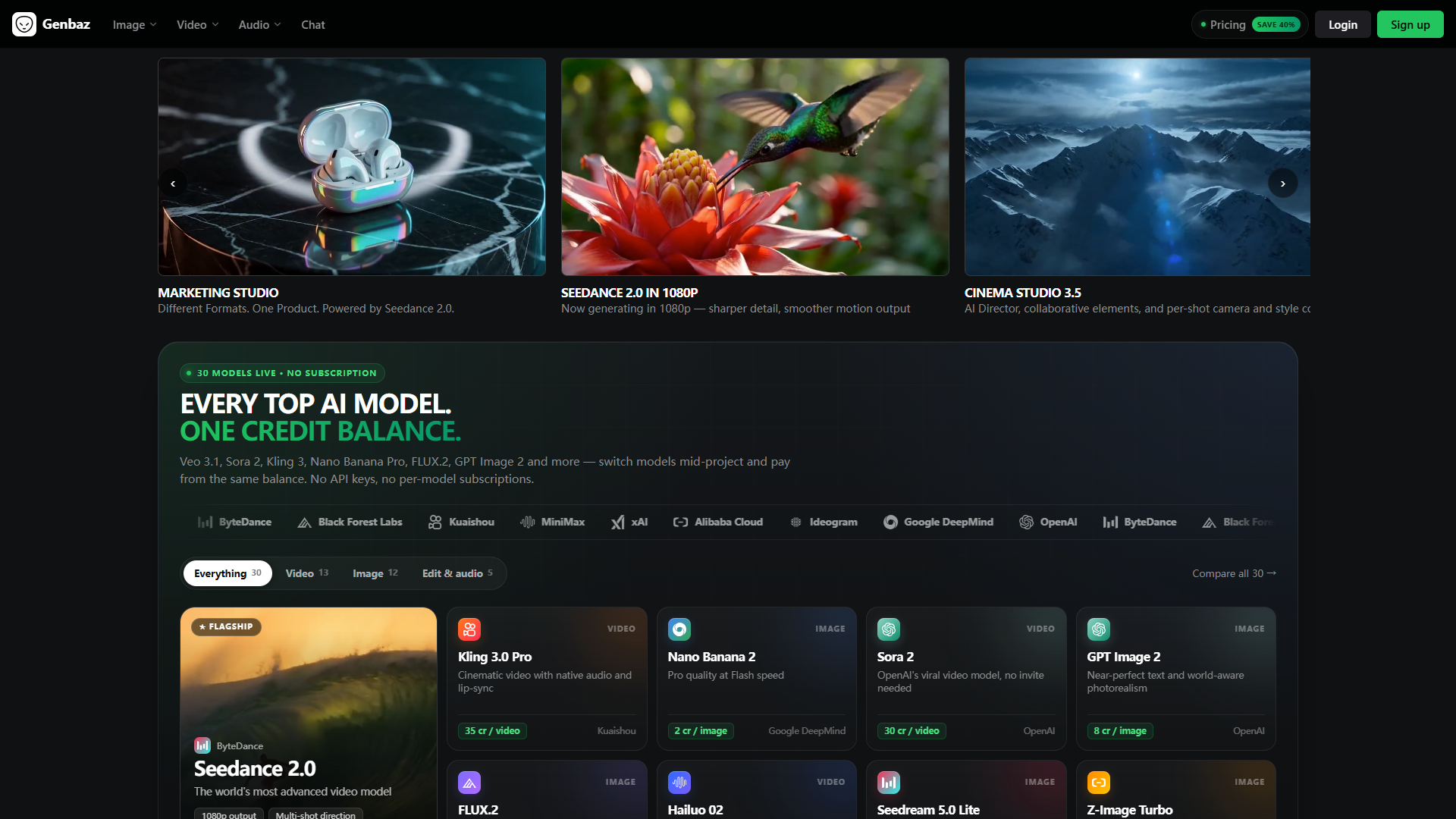
Task: Open the Seedance 2.0 flagship card
Action: tap(309, 713)
